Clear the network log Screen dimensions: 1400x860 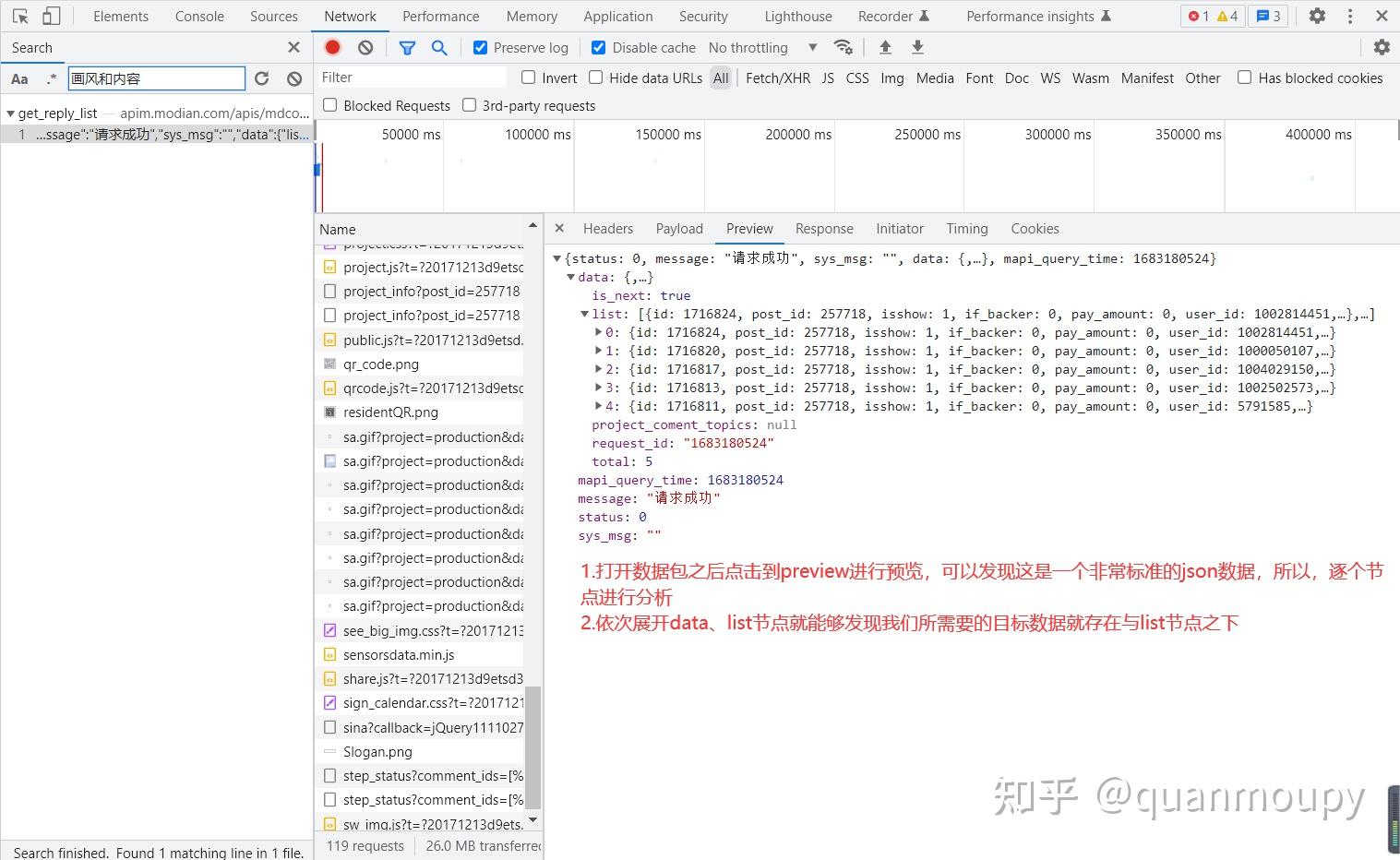click(366, 47)
